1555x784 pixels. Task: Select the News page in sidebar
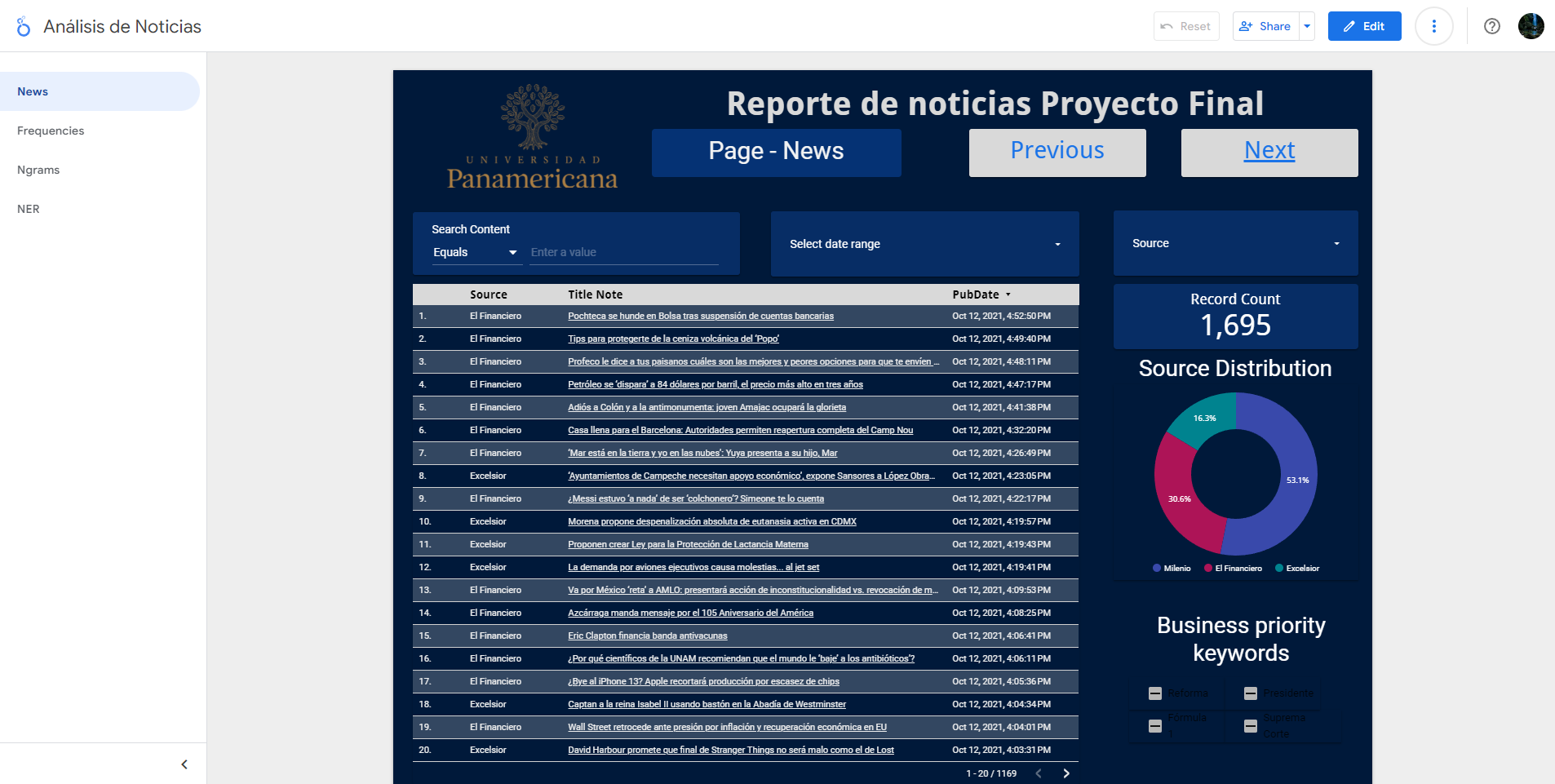(100, 91)
